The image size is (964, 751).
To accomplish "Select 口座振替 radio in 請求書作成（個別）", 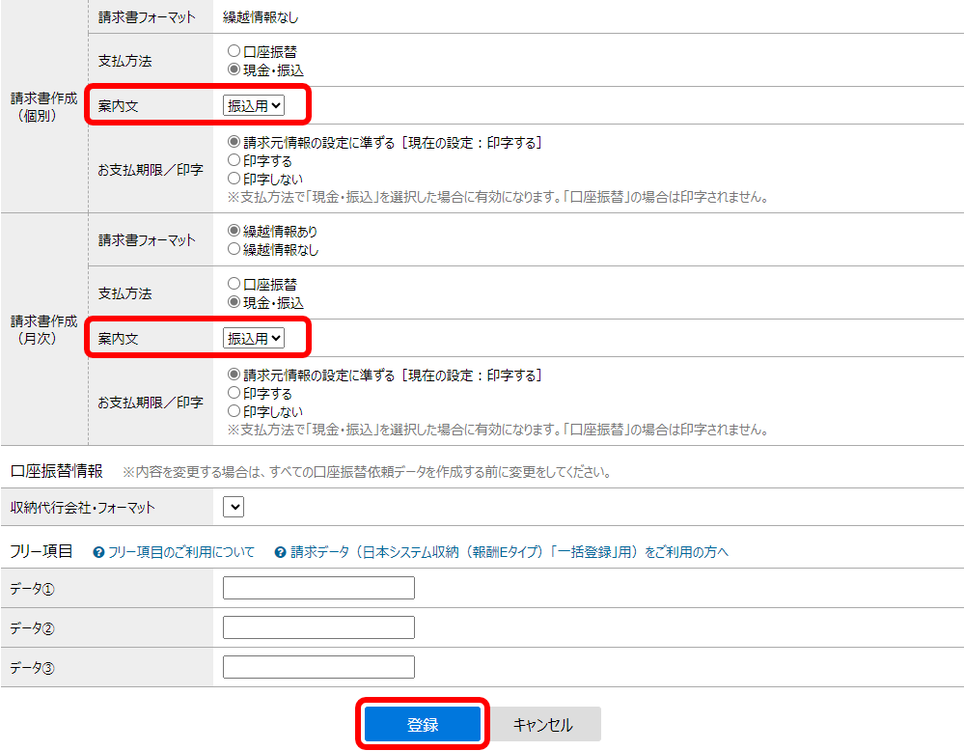I will pyautogui.click(x=234, y=51).
